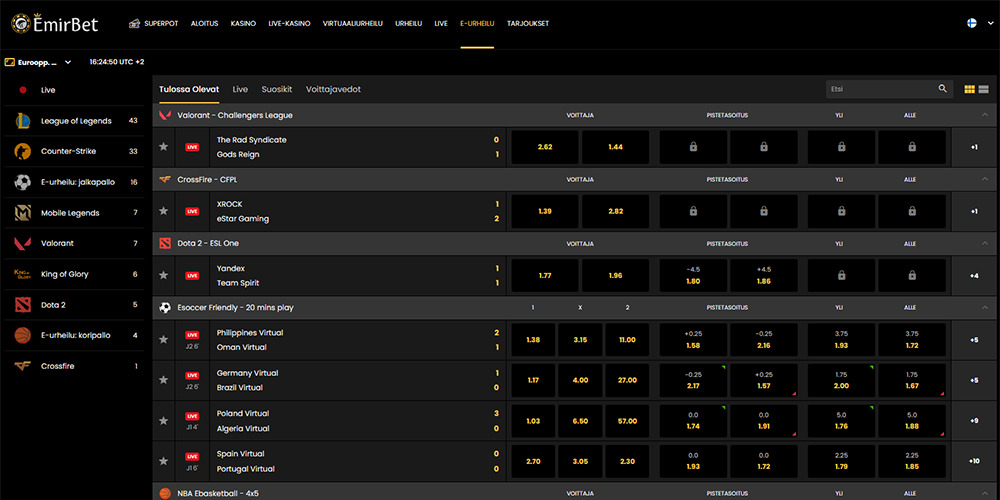Click the Etsi search input field
The height and width of the screenshot is (500, 1000).
click(880, 89)
